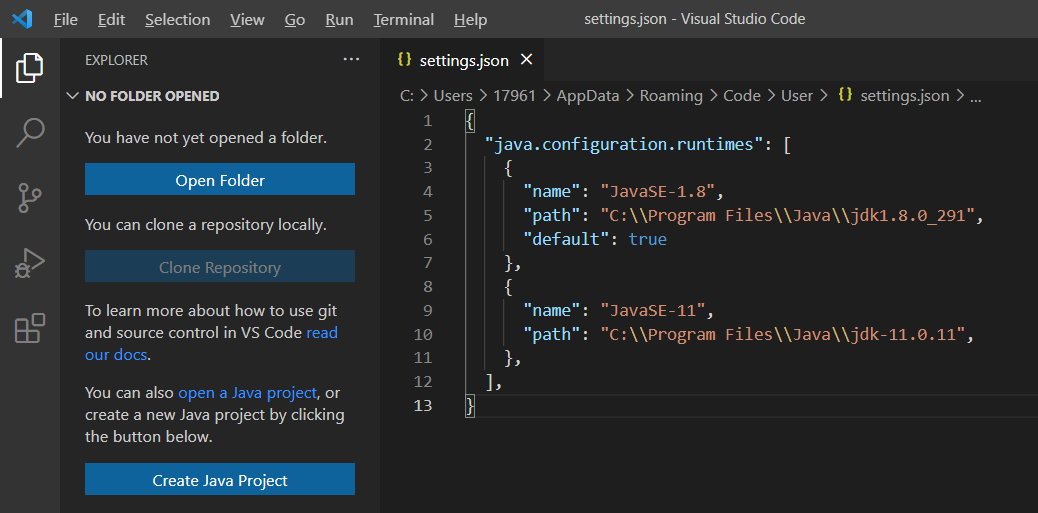The height and width of the screenshot is (513, 1038).
Task: Follow the 'open a Java project' link
Action: click(x=248, y=393)
